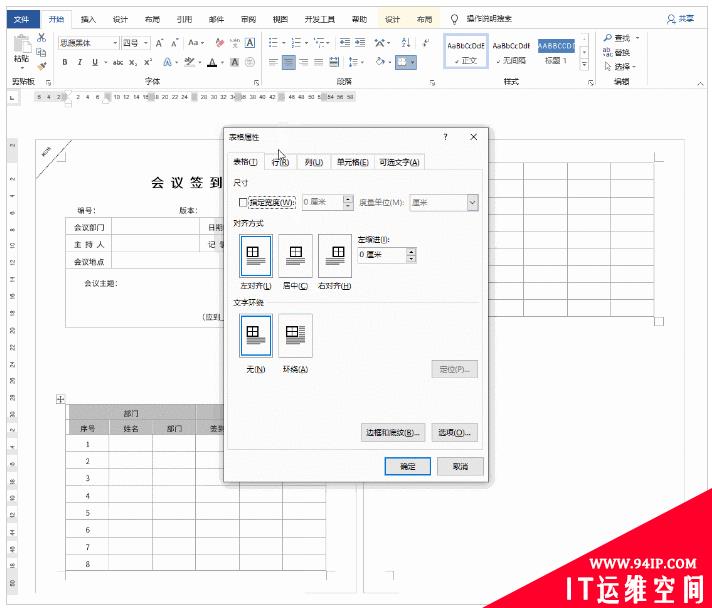
Task: Click the table move handle above the lower table
Action: point(61,400)
